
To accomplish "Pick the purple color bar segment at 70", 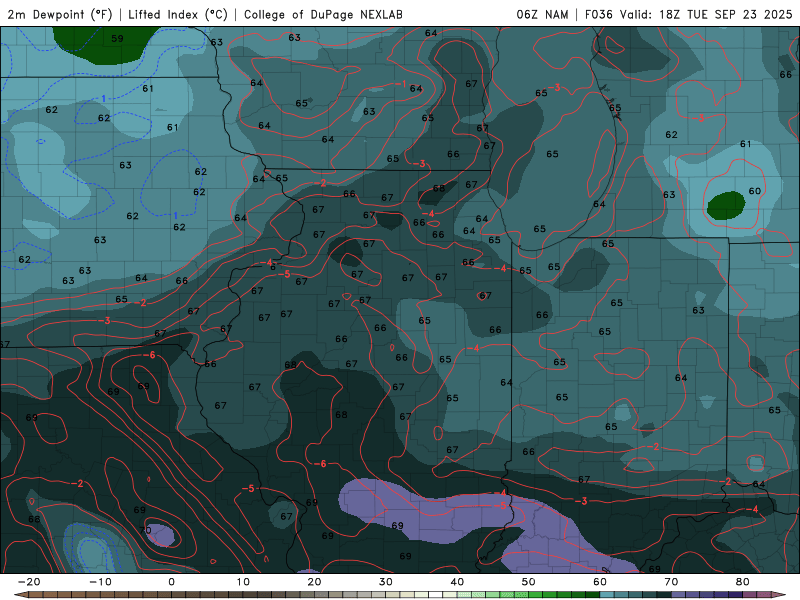I will click(678, 595).
